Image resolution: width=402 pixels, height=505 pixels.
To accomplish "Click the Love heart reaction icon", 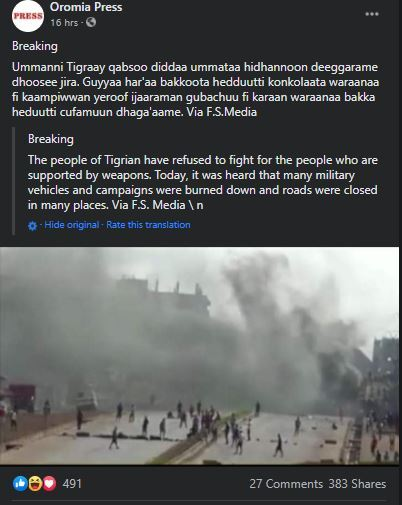I will 49,483.
